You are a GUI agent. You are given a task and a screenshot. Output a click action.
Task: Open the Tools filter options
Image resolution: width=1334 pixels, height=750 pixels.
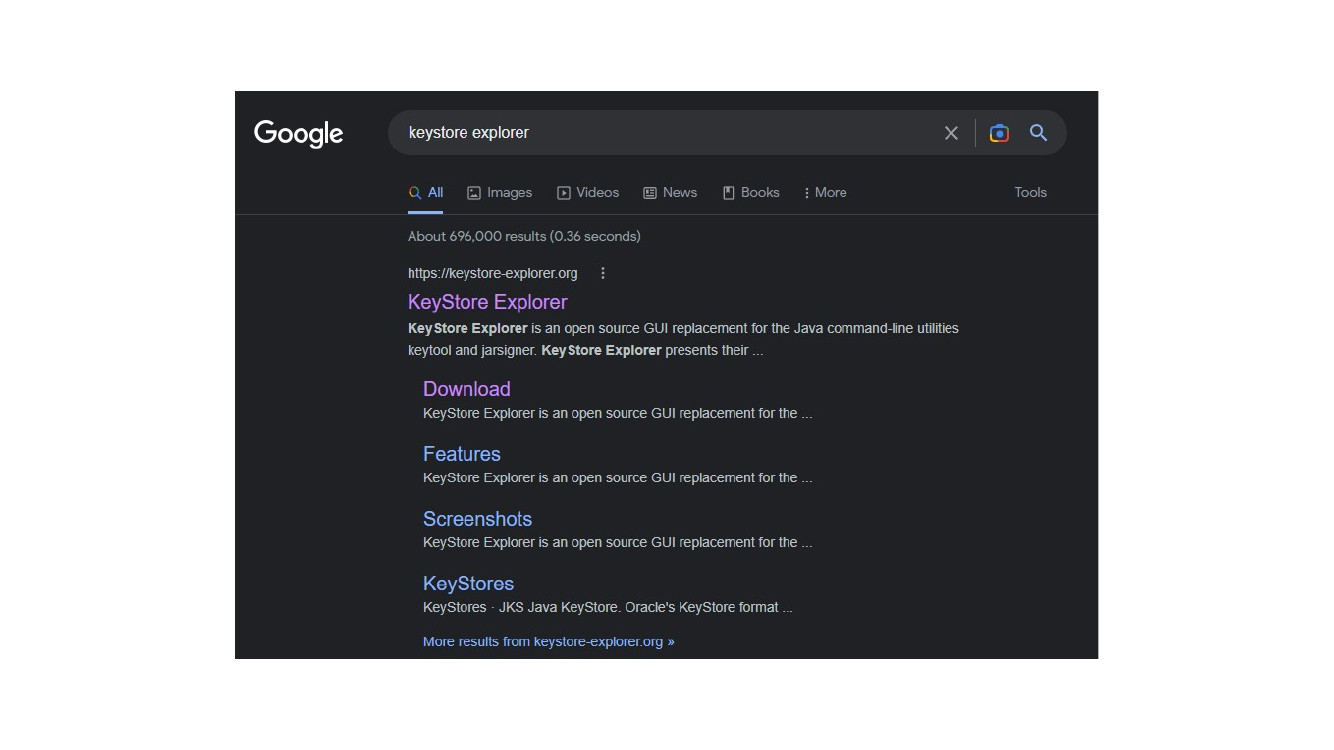click(x=1030, y=193)
